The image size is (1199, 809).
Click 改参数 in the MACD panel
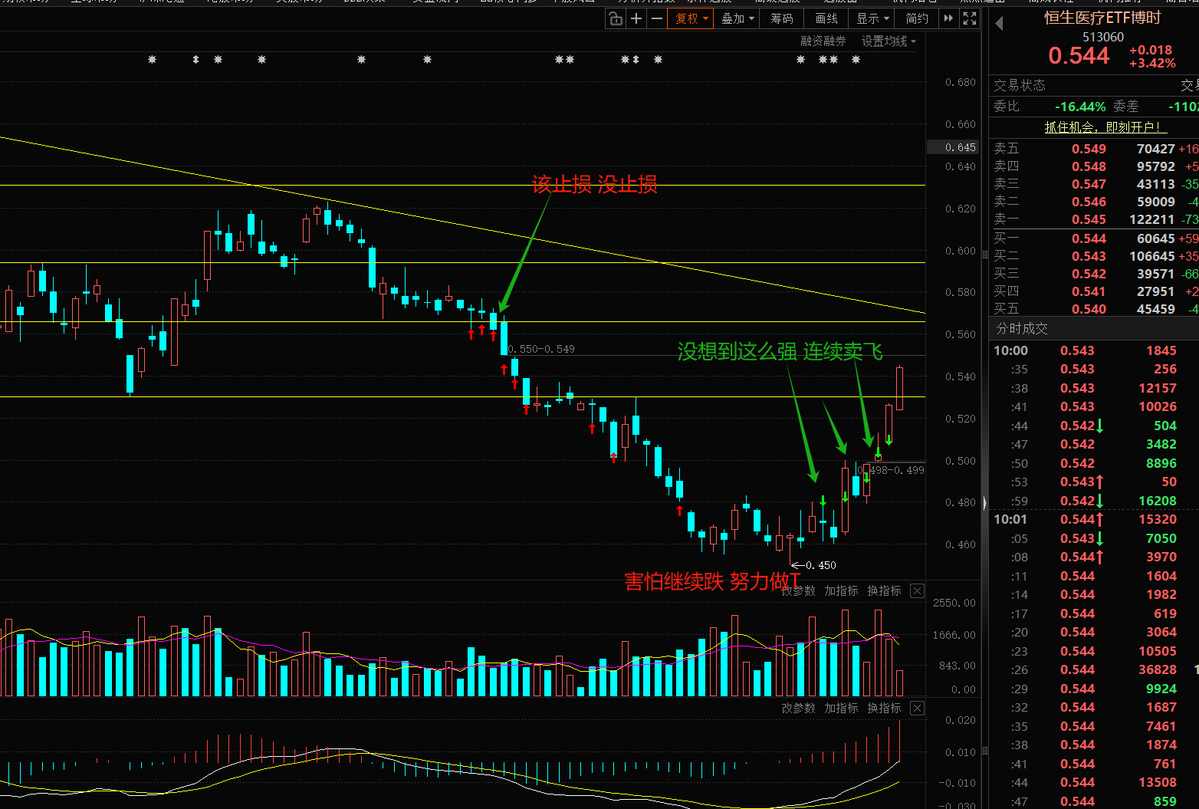click(x=798, y=708)
